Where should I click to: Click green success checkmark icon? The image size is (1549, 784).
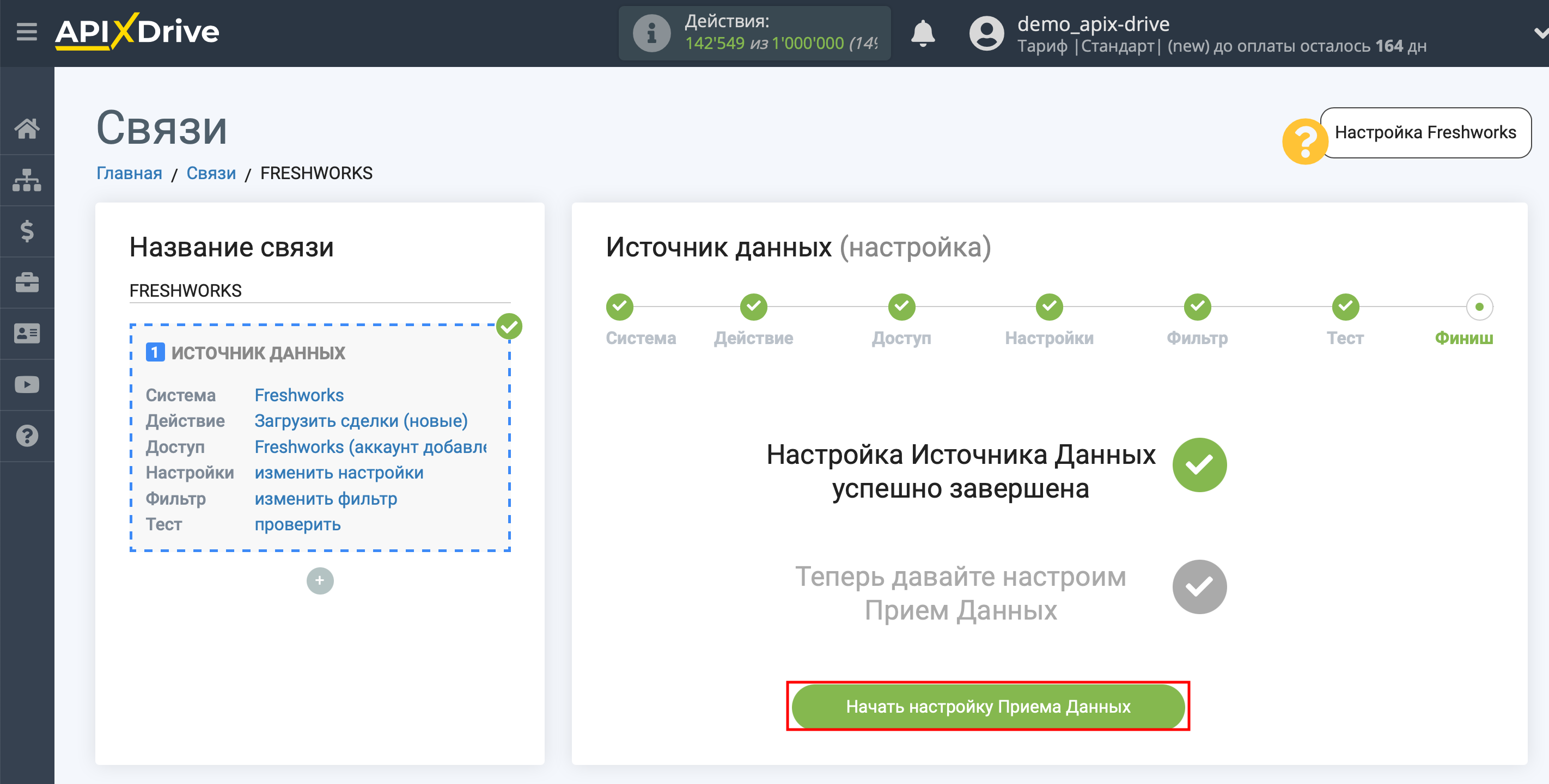(x=1199, y=465)
